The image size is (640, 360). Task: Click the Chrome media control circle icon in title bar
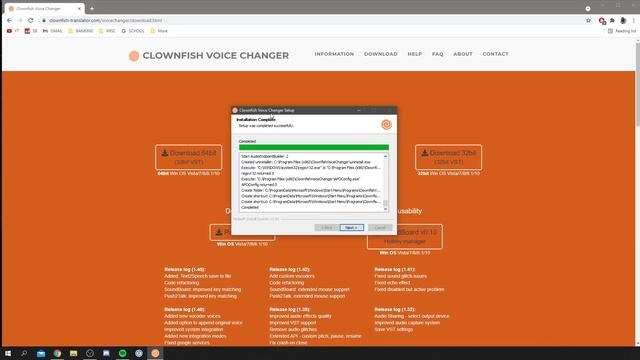click(x=588, y=8)
